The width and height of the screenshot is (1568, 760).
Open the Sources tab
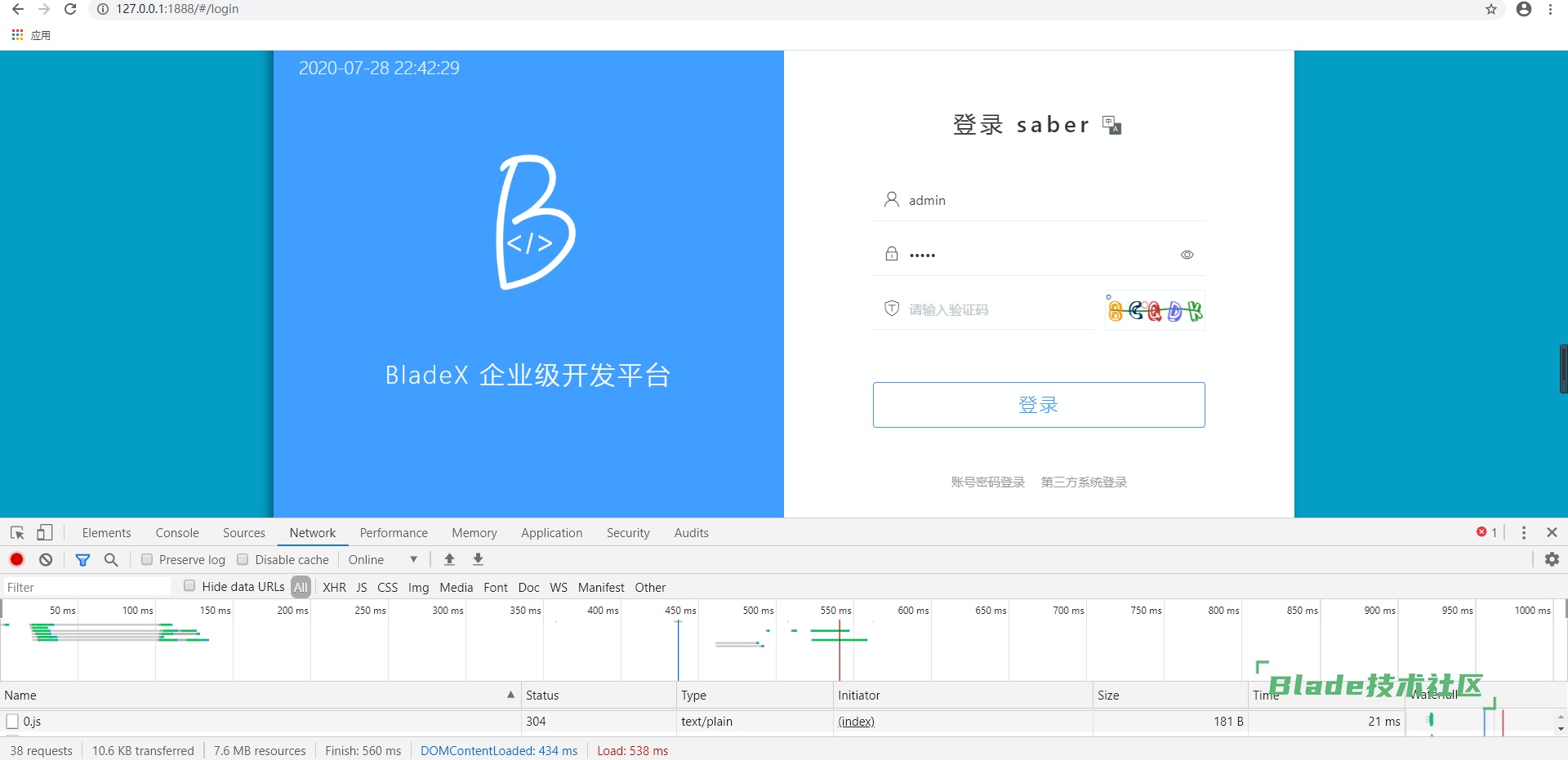point(244,532)
